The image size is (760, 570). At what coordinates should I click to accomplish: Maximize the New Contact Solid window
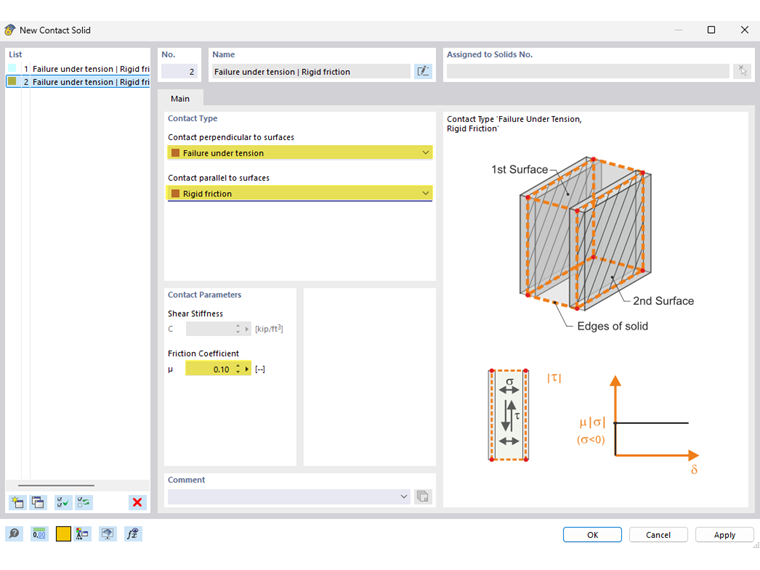tap(711, 30)
